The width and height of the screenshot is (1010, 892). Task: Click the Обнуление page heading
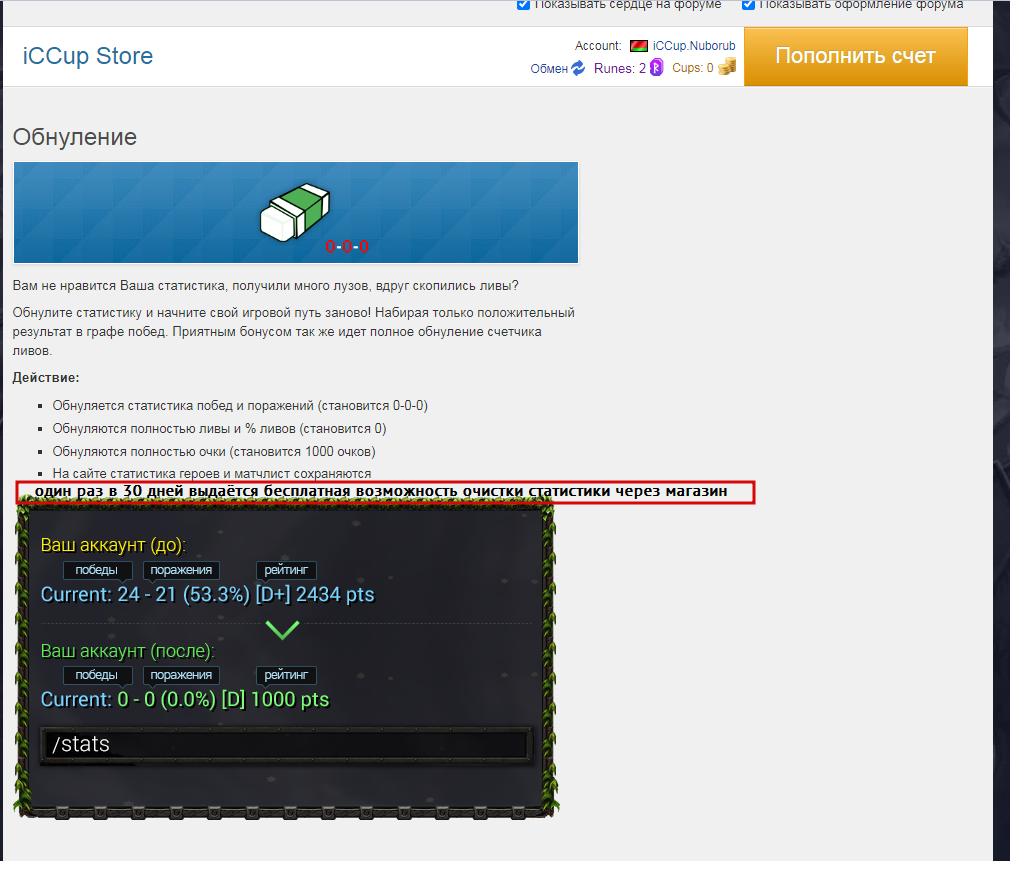tap(75, 137)
